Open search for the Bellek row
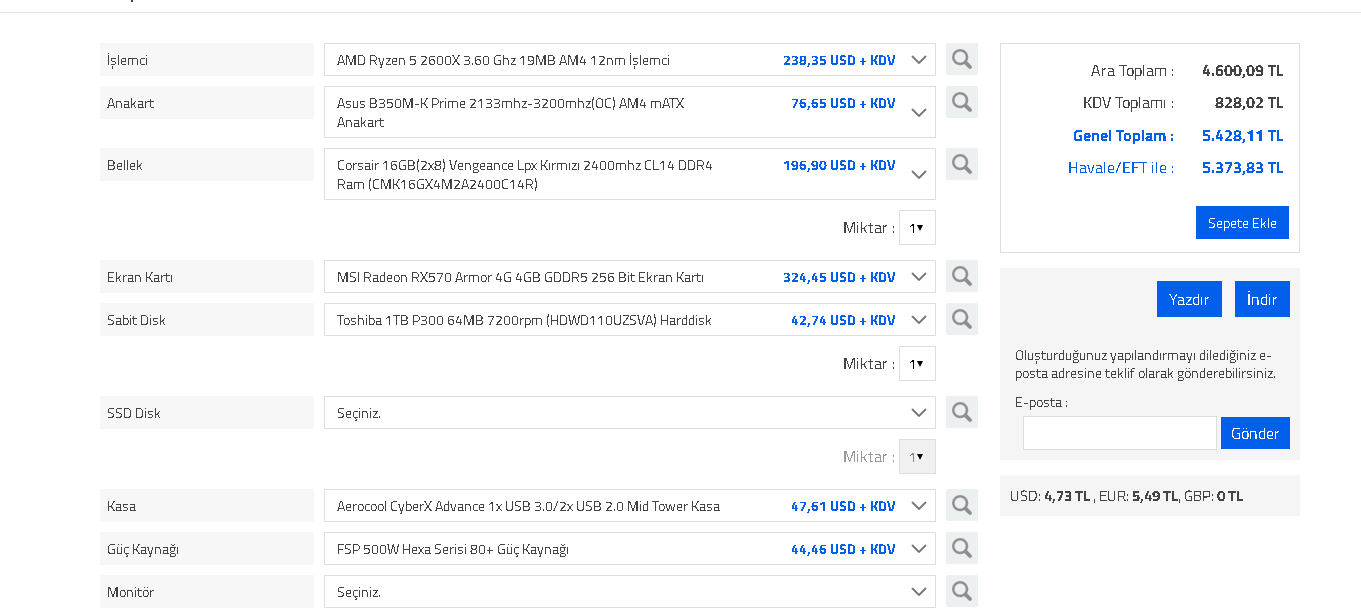This screenshot has width=1361, height=616. pyautogui.click(x=961, y=164)
